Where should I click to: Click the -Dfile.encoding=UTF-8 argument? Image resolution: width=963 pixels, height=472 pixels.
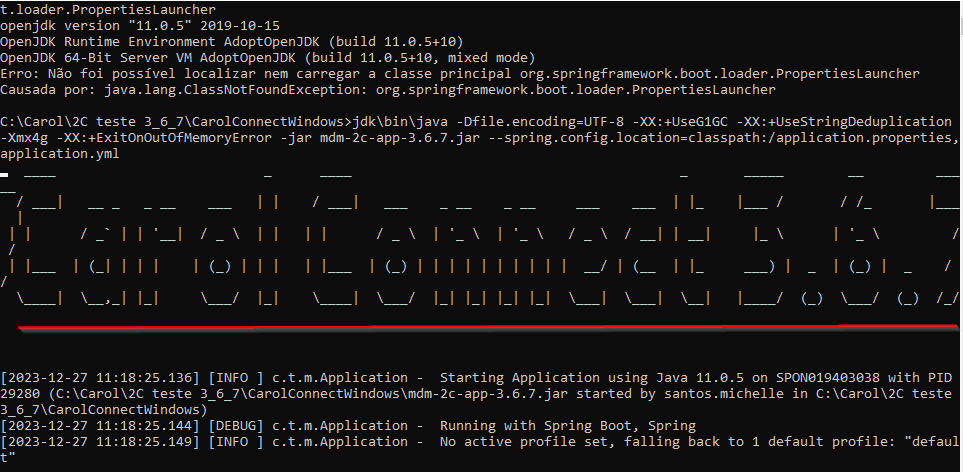click(535, 122)
